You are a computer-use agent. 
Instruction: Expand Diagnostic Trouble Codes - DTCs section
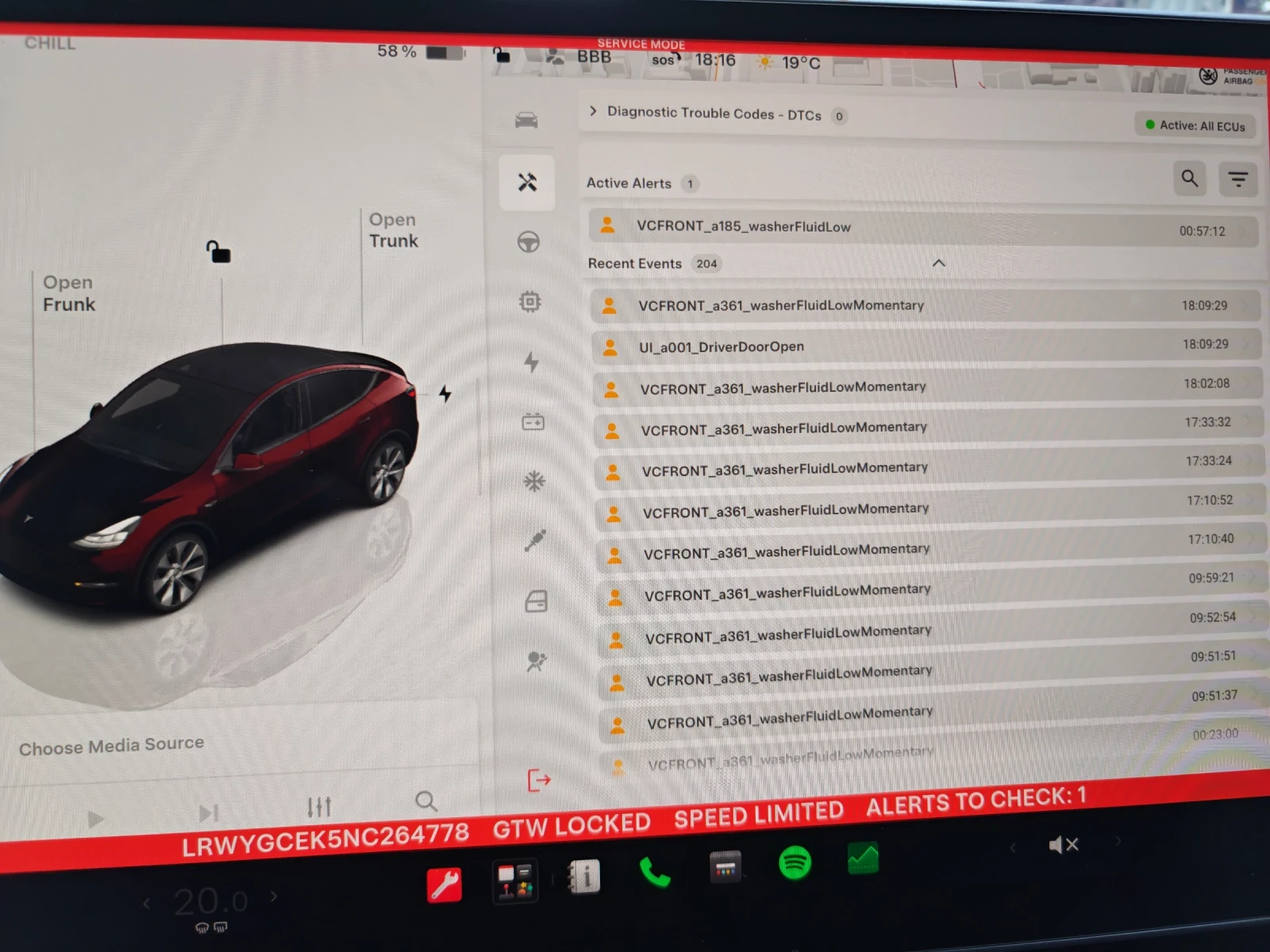point(716,114)
